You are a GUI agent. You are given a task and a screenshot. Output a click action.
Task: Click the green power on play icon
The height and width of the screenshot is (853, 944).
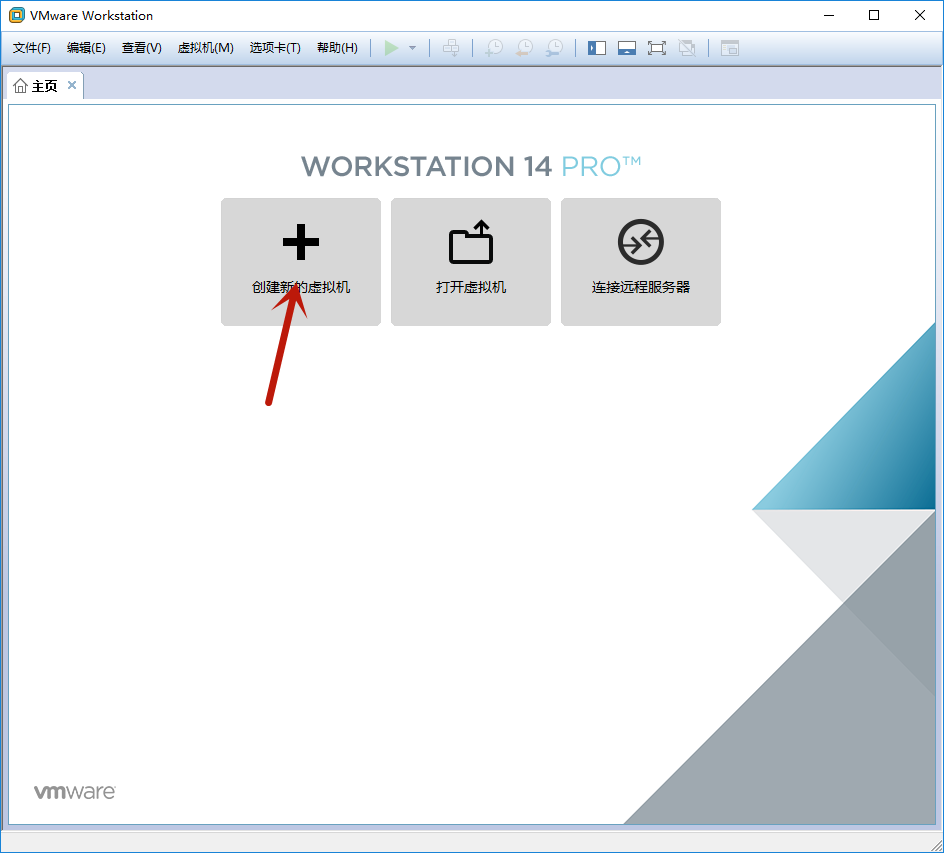pyautogui.click(x=391, y=48)
